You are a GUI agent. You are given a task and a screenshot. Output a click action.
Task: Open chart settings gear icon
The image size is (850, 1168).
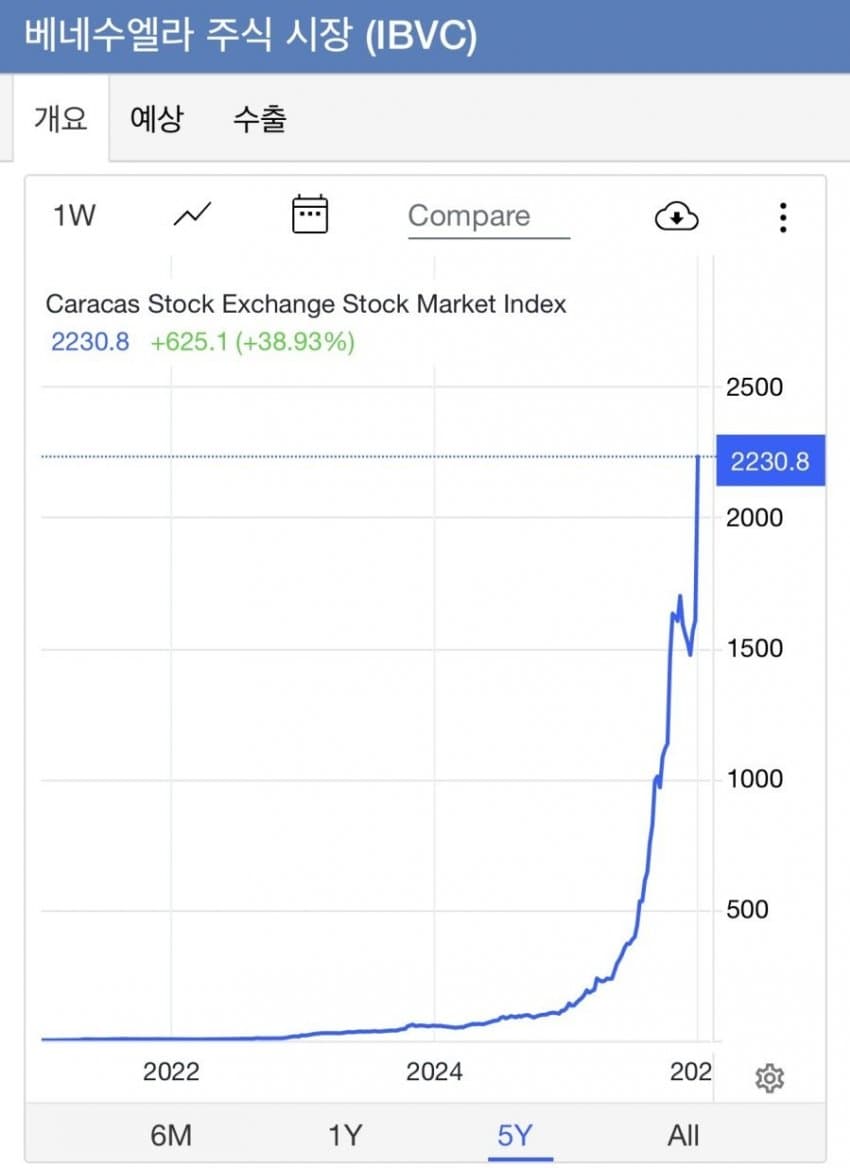769,1078
